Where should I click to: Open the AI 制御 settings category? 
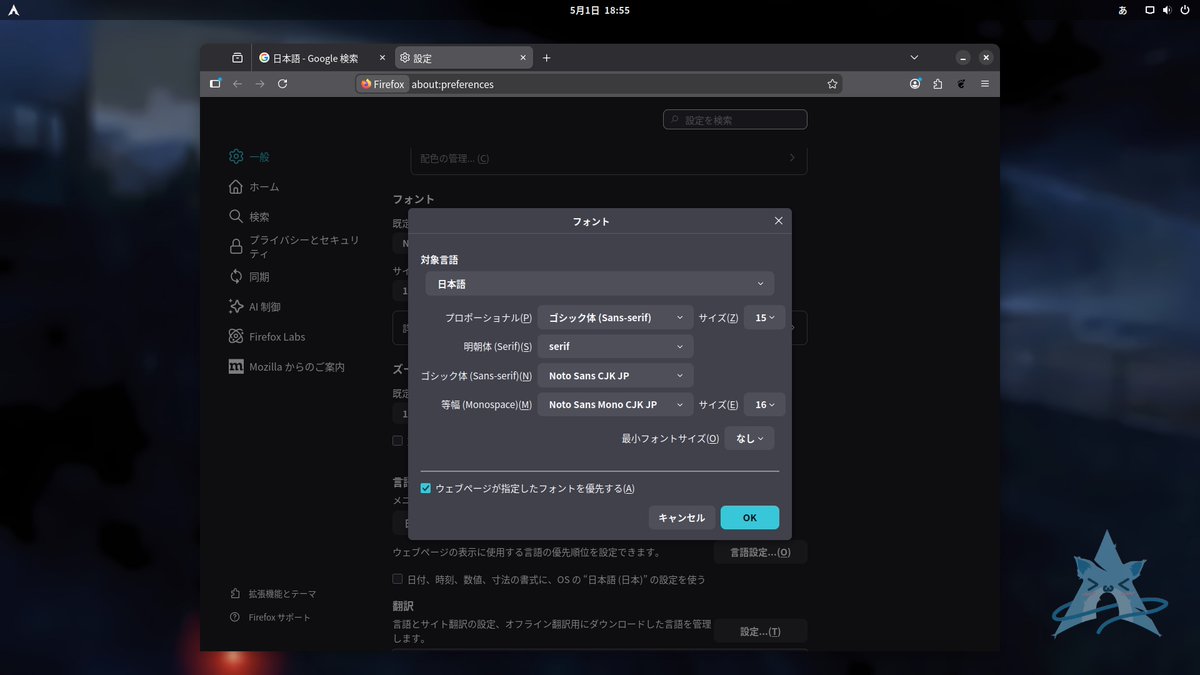pyautogui.click(x=255, y=306)
